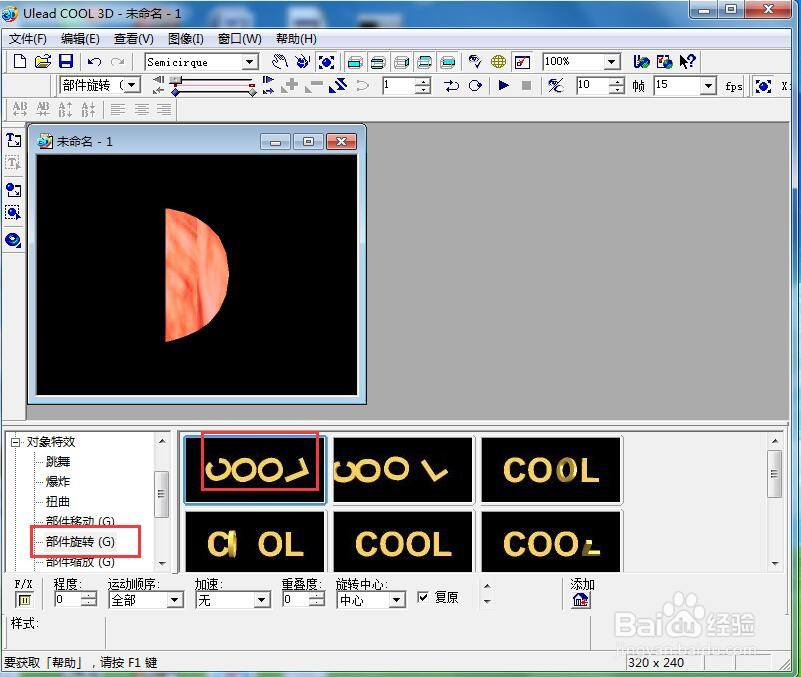This screenshot has height=677, width=801.
Task: Click the first face toggle icon (front face)
Action: (355, 62)
